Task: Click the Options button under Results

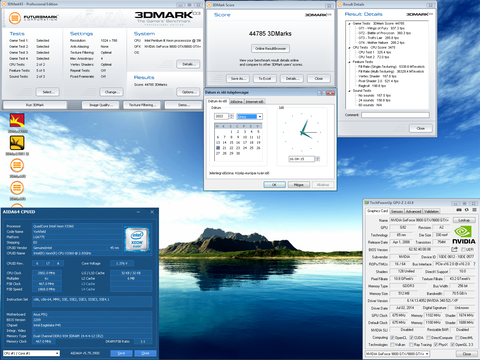Action: 188,92
